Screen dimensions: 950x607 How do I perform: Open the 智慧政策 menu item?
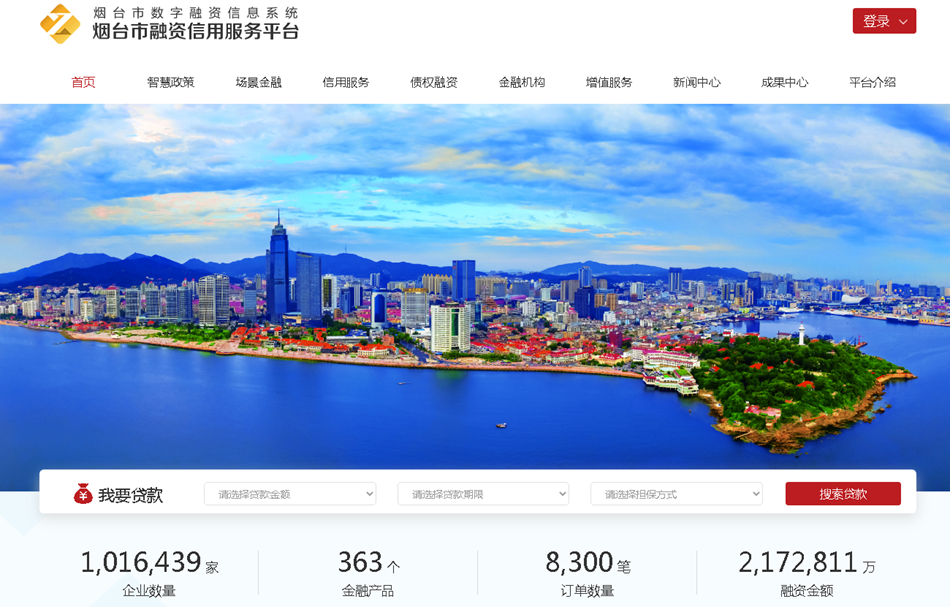pyautogui.click(x=170, y=82)
